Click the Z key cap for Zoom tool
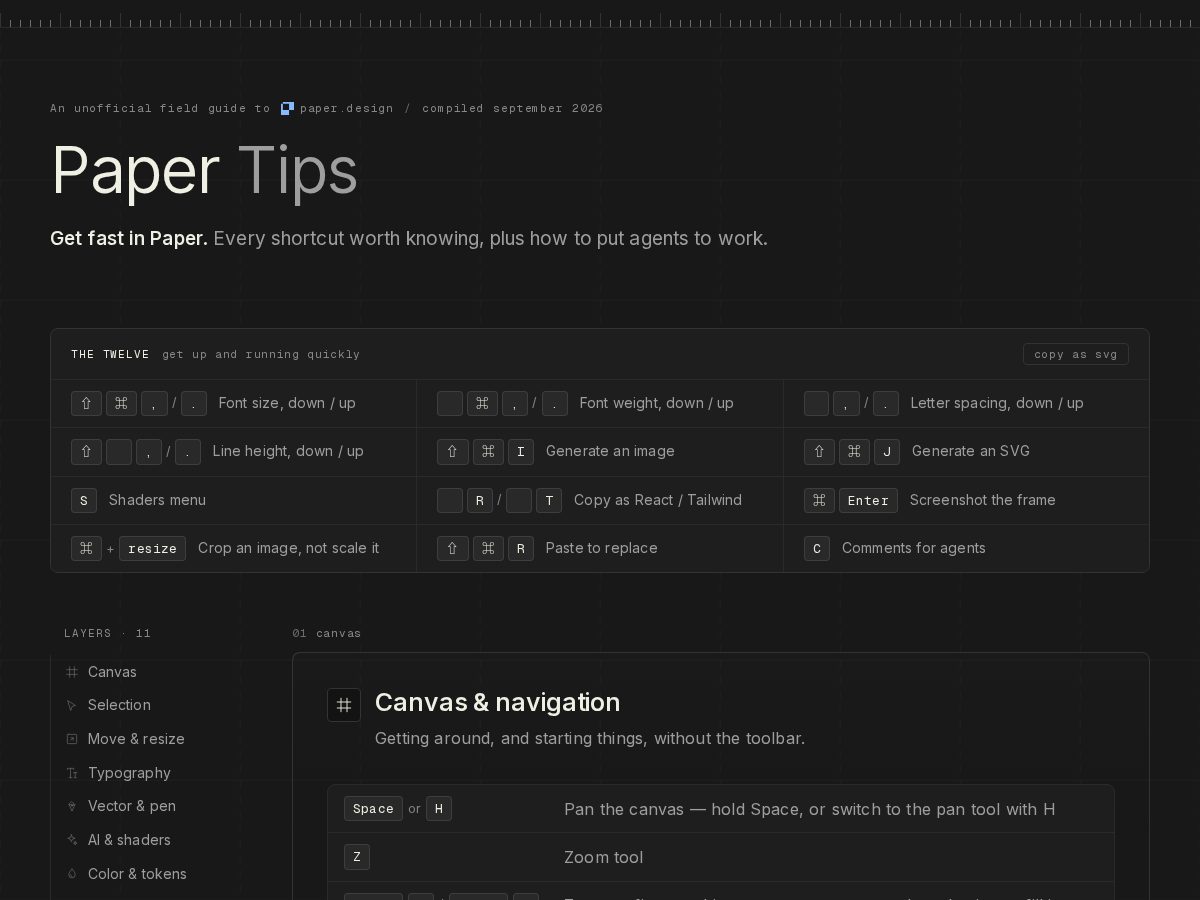This screenshot has width=1200, height=900. coord(357,857)
